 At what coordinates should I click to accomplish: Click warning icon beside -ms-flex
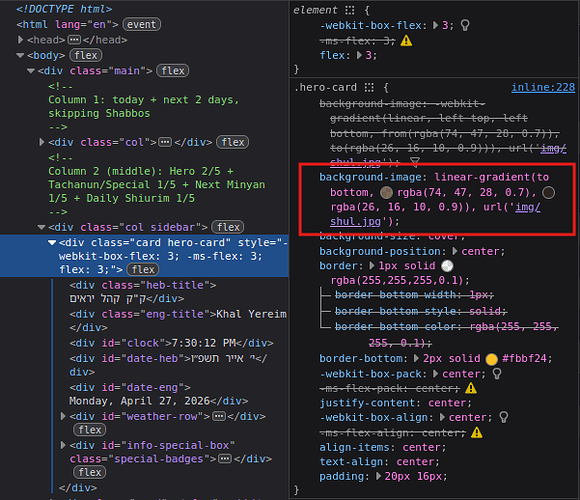point(406,40)
